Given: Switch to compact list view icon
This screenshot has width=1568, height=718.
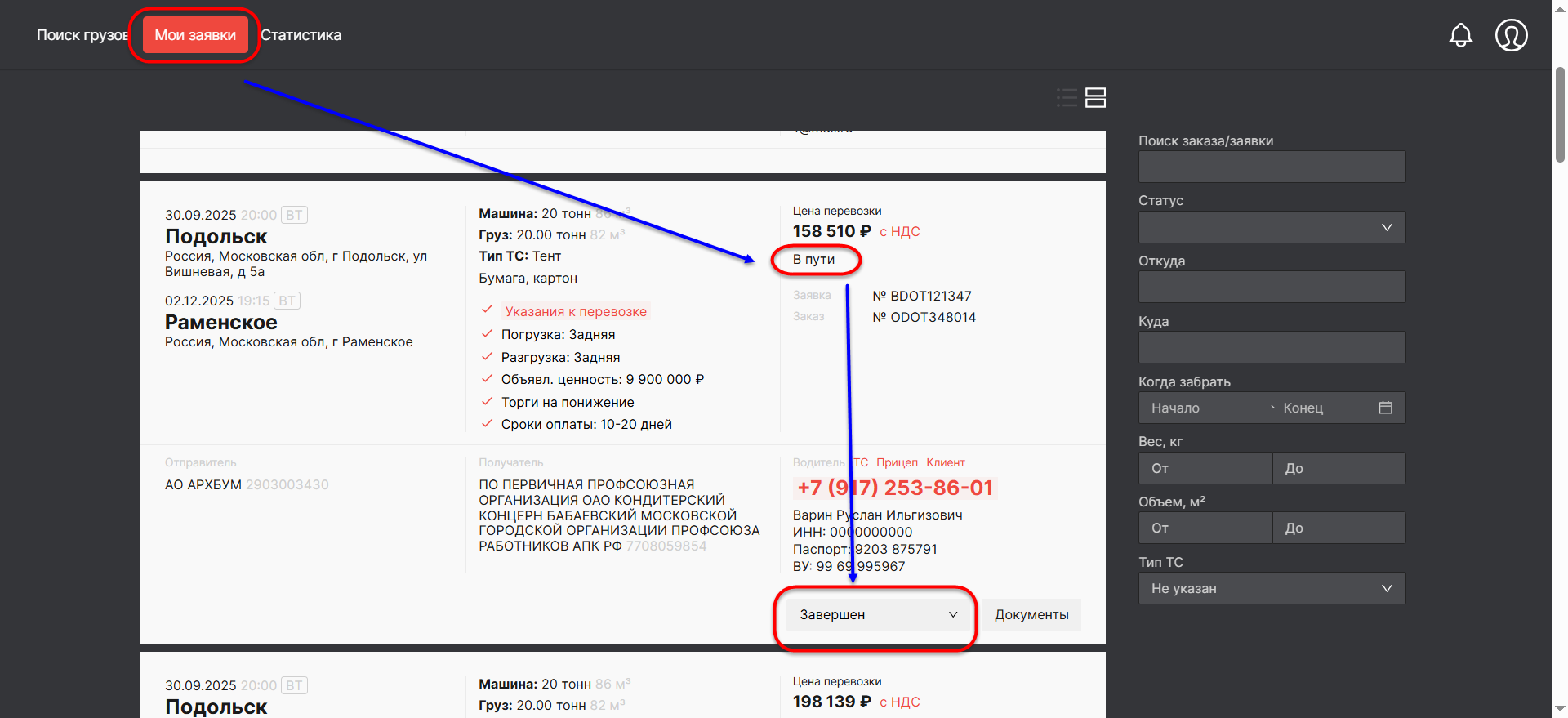Looking at the screenshot, I should [1067, 98].
